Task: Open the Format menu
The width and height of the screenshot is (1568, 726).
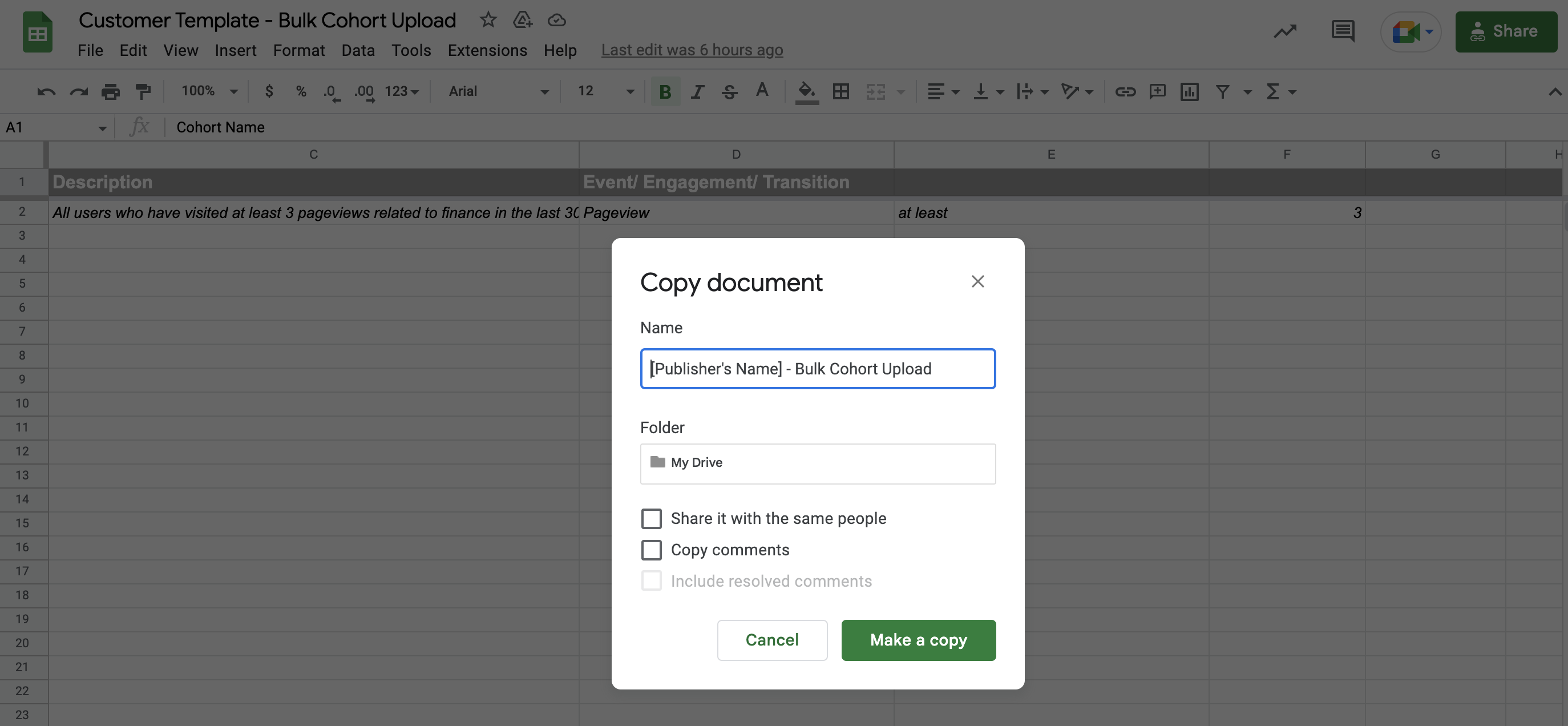Action: coord(299,50)
